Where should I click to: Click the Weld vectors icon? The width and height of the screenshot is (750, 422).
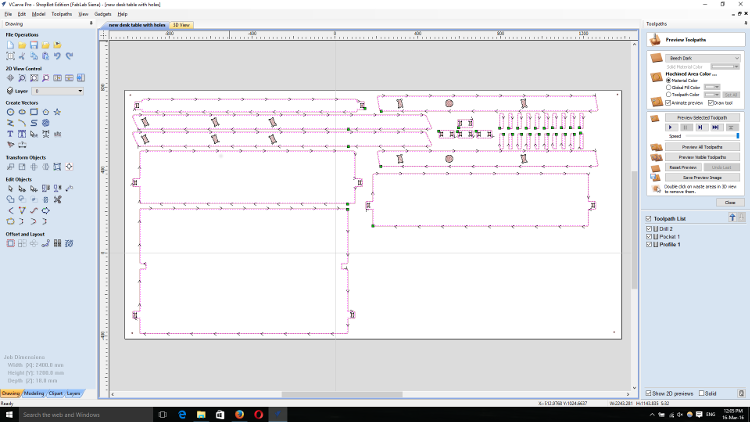[11, 200]
